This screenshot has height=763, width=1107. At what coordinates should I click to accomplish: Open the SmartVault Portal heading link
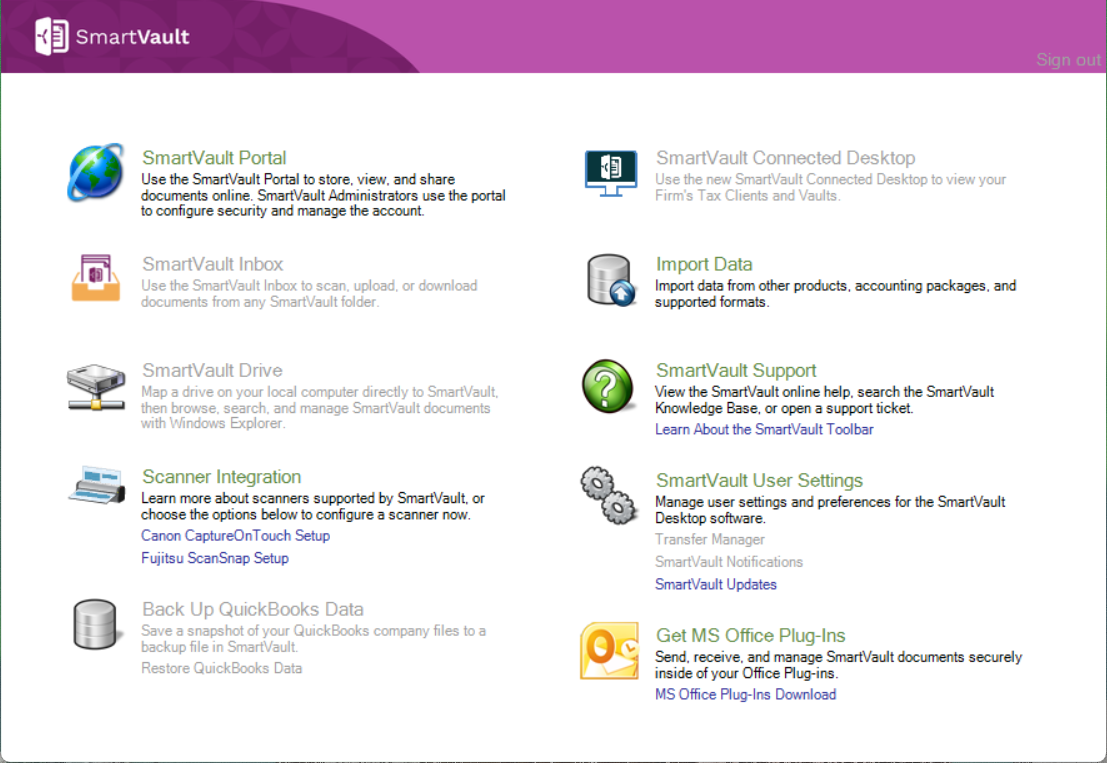(x=214, y=157)
